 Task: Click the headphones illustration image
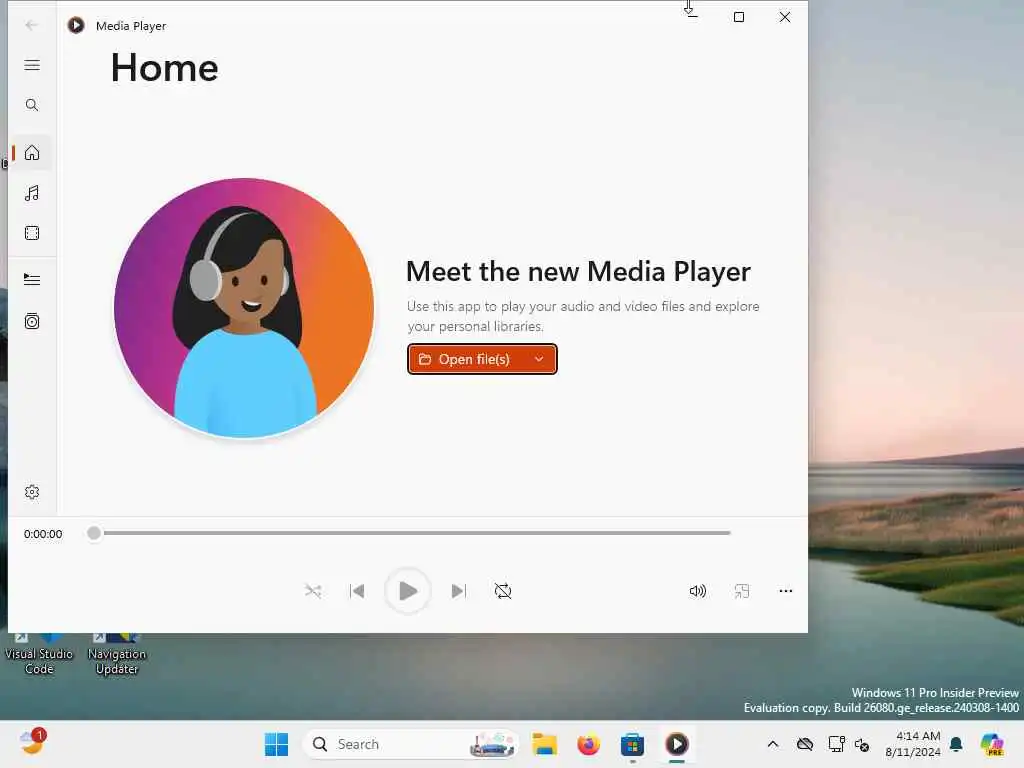click(244, 308)
